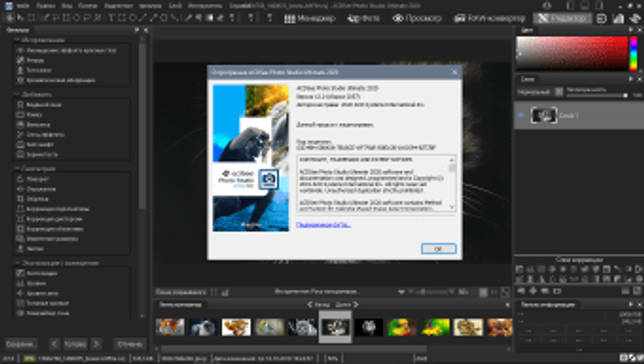Image resolution: width=644 pixels, height=364 pixels.
Task: Click the notification bell icon in the title bar
Action: coord(547,5)
